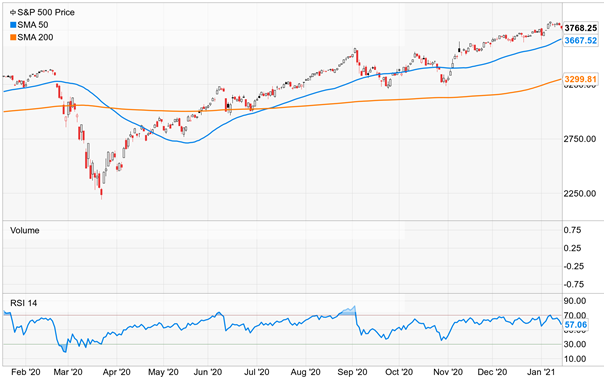Image resolution: width=604 pixels, height=378 pixels.
Task: Click the Mar '20 date axis label
Action: point(68,372)
